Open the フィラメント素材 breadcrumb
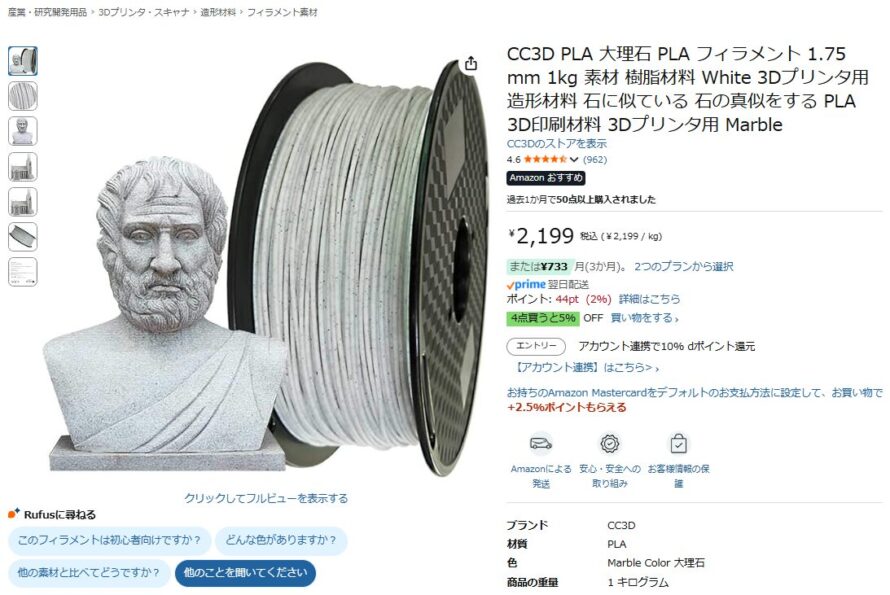This screenshot has width=890, height=595. [x=282, y=12]
